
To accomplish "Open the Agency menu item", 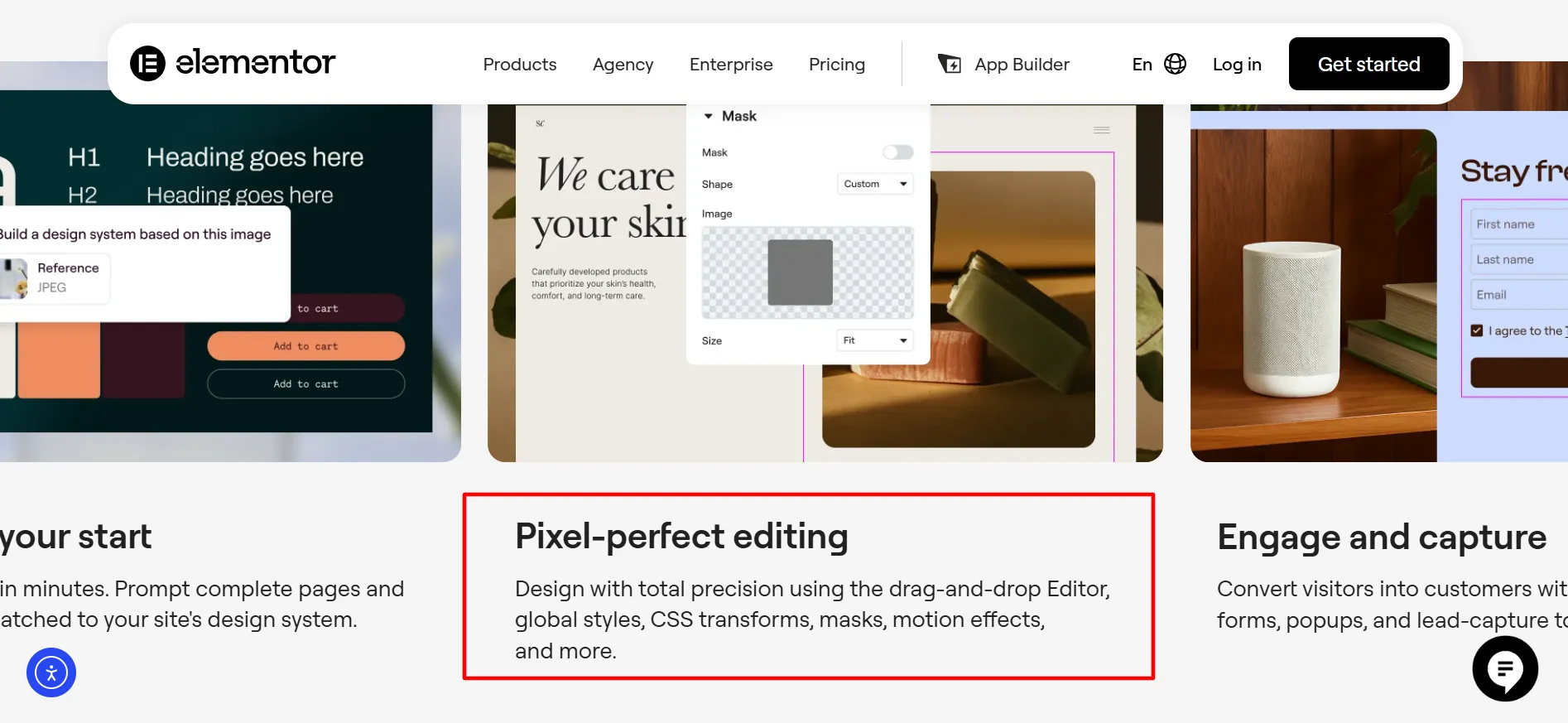I will point(623,65).
